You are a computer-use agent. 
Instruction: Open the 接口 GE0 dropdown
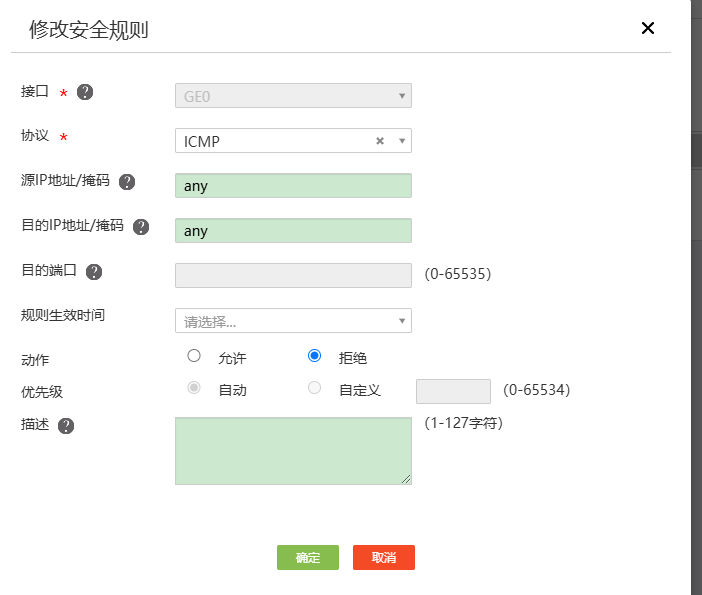tap(292, 96)
